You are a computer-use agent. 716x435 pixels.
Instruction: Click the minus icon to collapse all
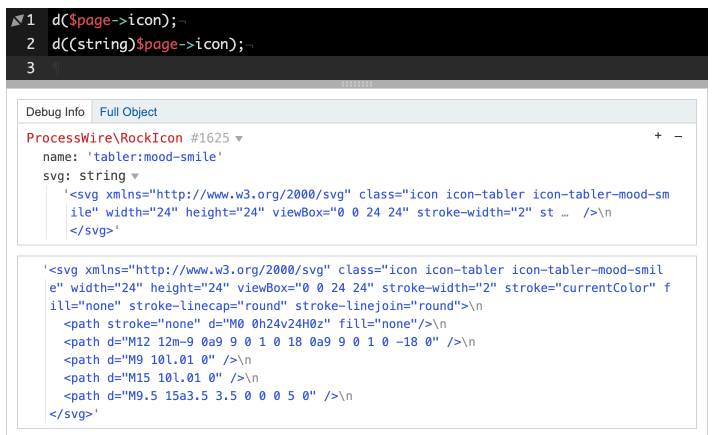(678, 137)
